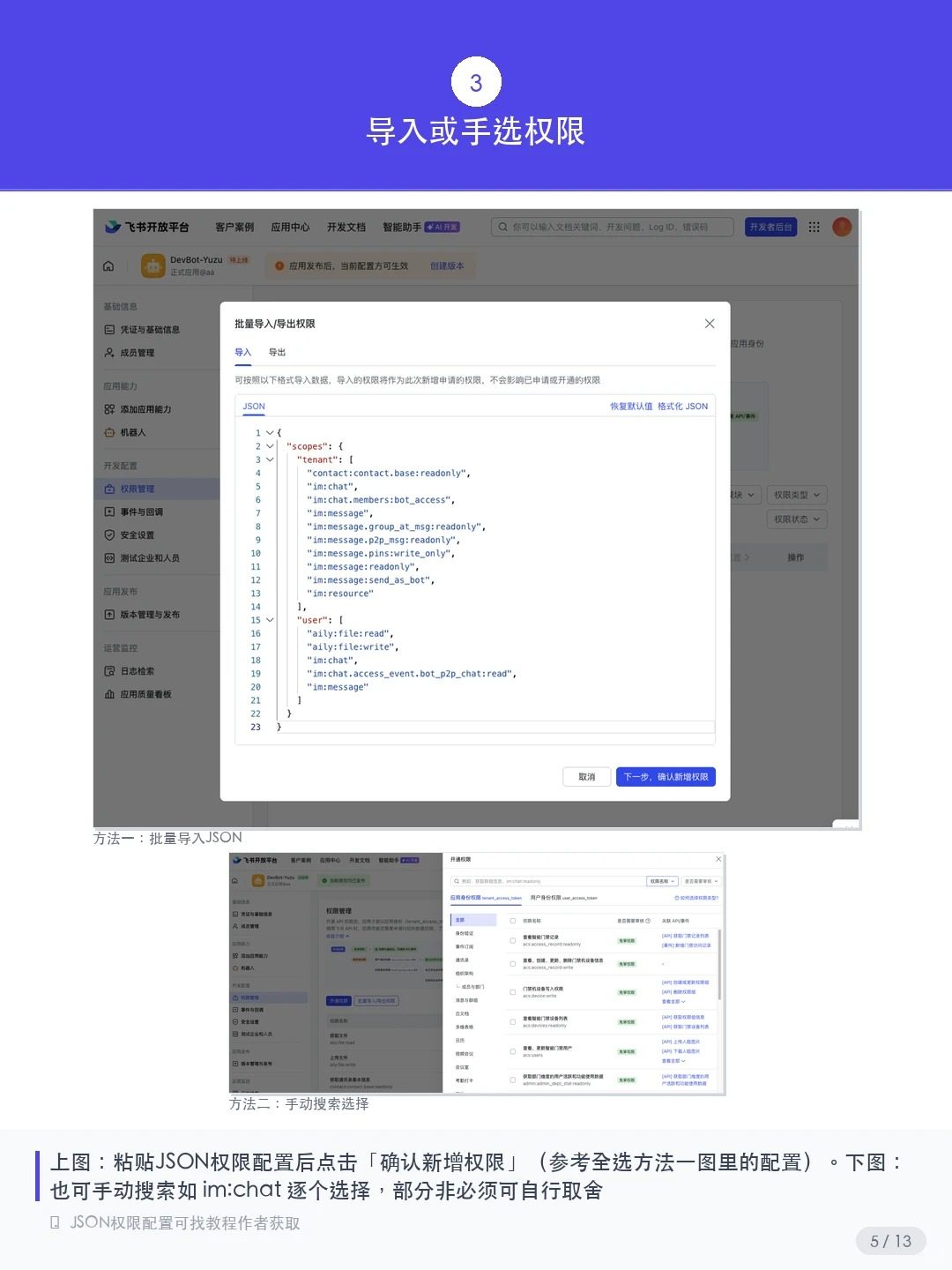The height and width of the screenshot is (1270, 952).
Task: Click the 下一步，确认新增权限 button
Action: click(666, 777)
